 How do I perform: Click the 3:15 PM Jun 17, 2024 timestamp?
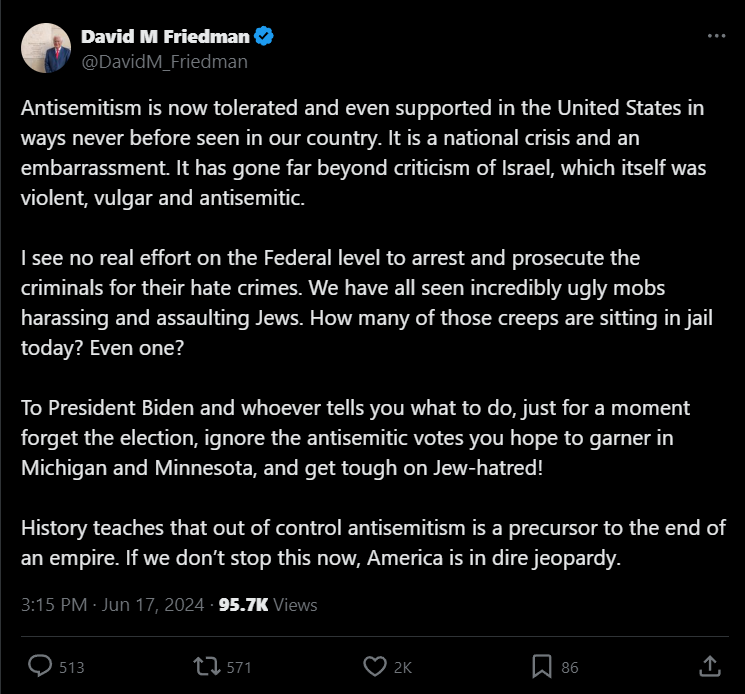pyautogui.click(x=112, y=605)
